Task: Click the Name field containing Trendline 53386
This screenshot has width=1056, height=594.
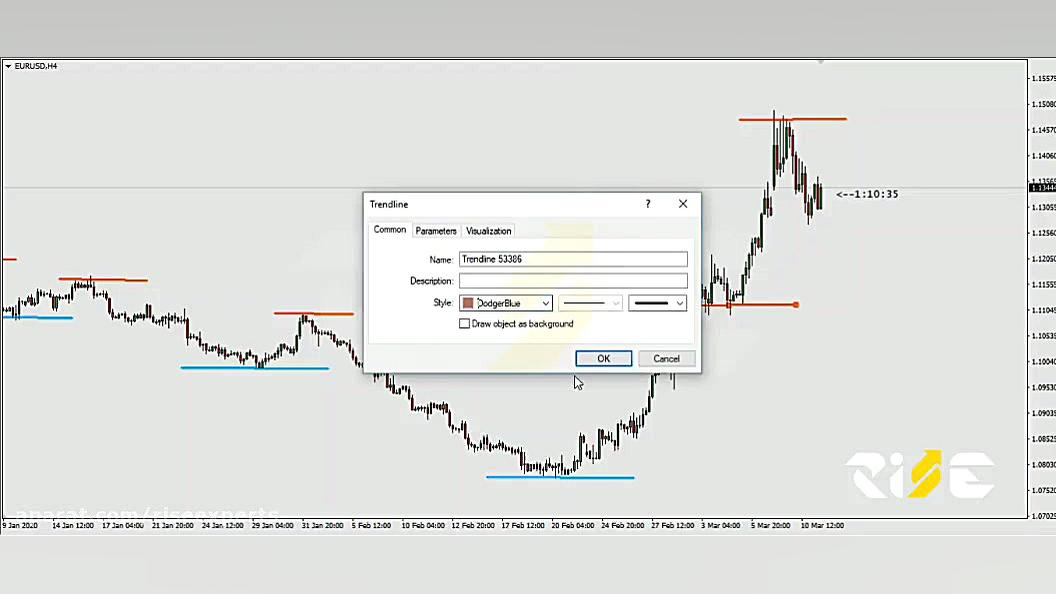Action: (573, 259)
